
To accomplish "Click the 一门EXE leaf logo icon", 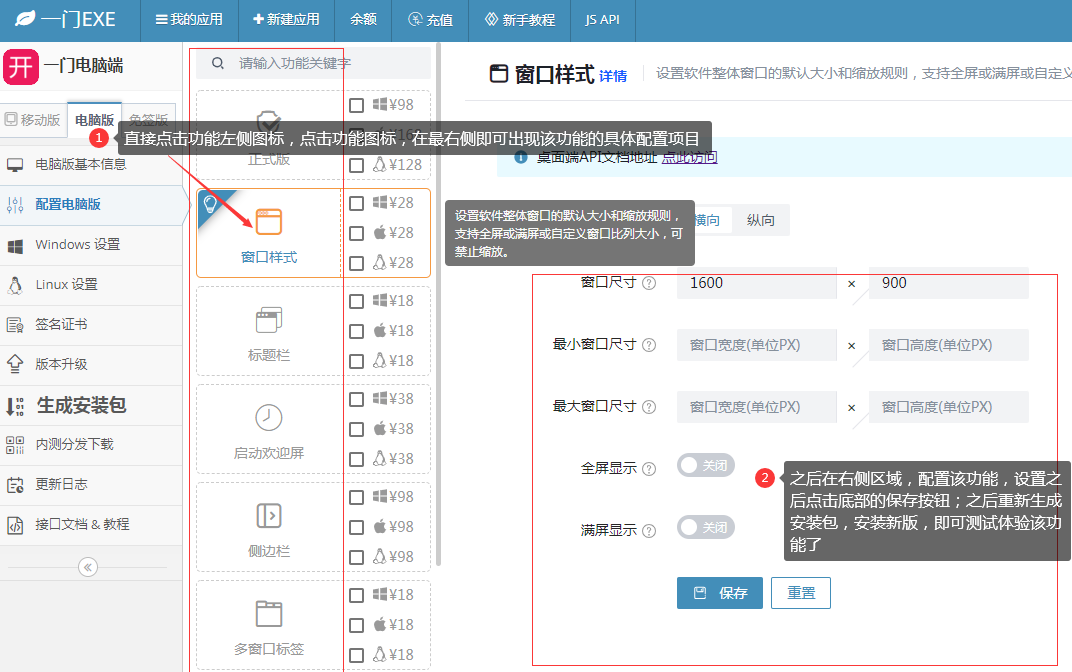I will [25, 18].
